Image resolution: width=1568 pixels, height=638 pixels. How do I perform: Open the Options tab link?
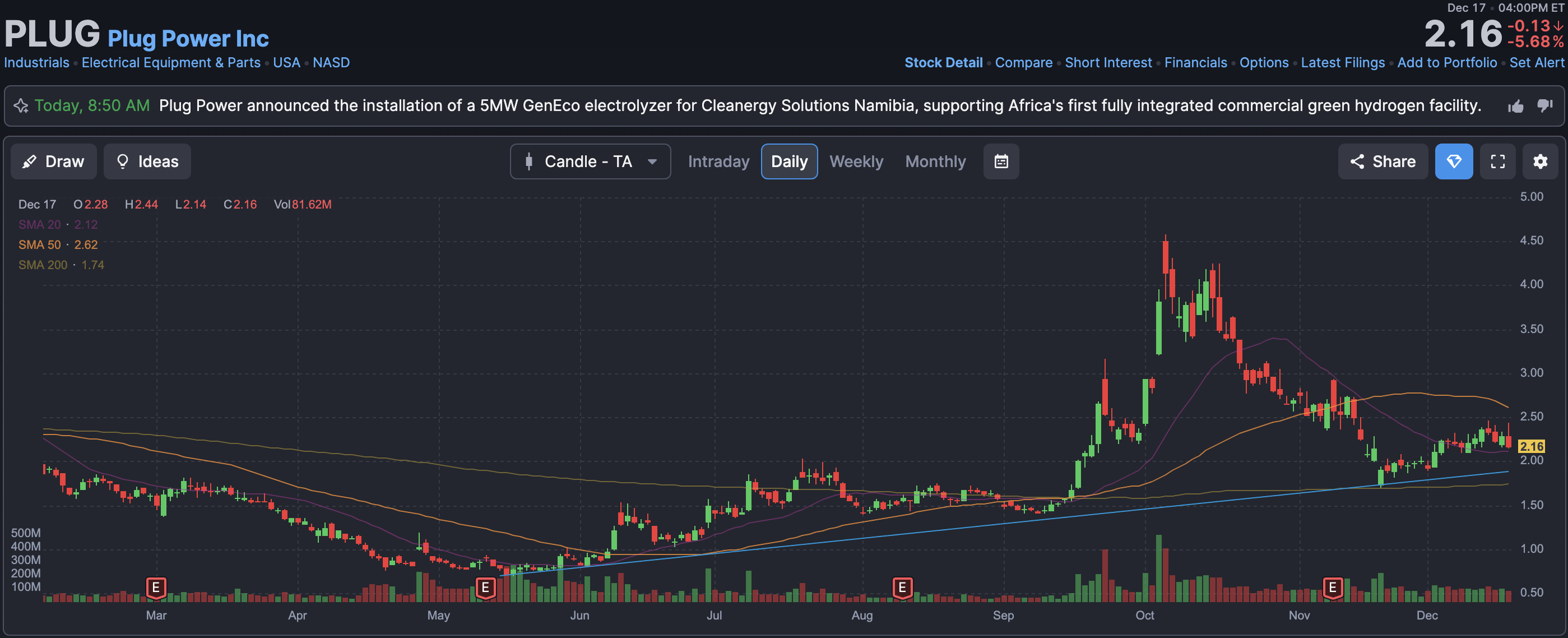pyautogui.click(x=1264, y=63)
